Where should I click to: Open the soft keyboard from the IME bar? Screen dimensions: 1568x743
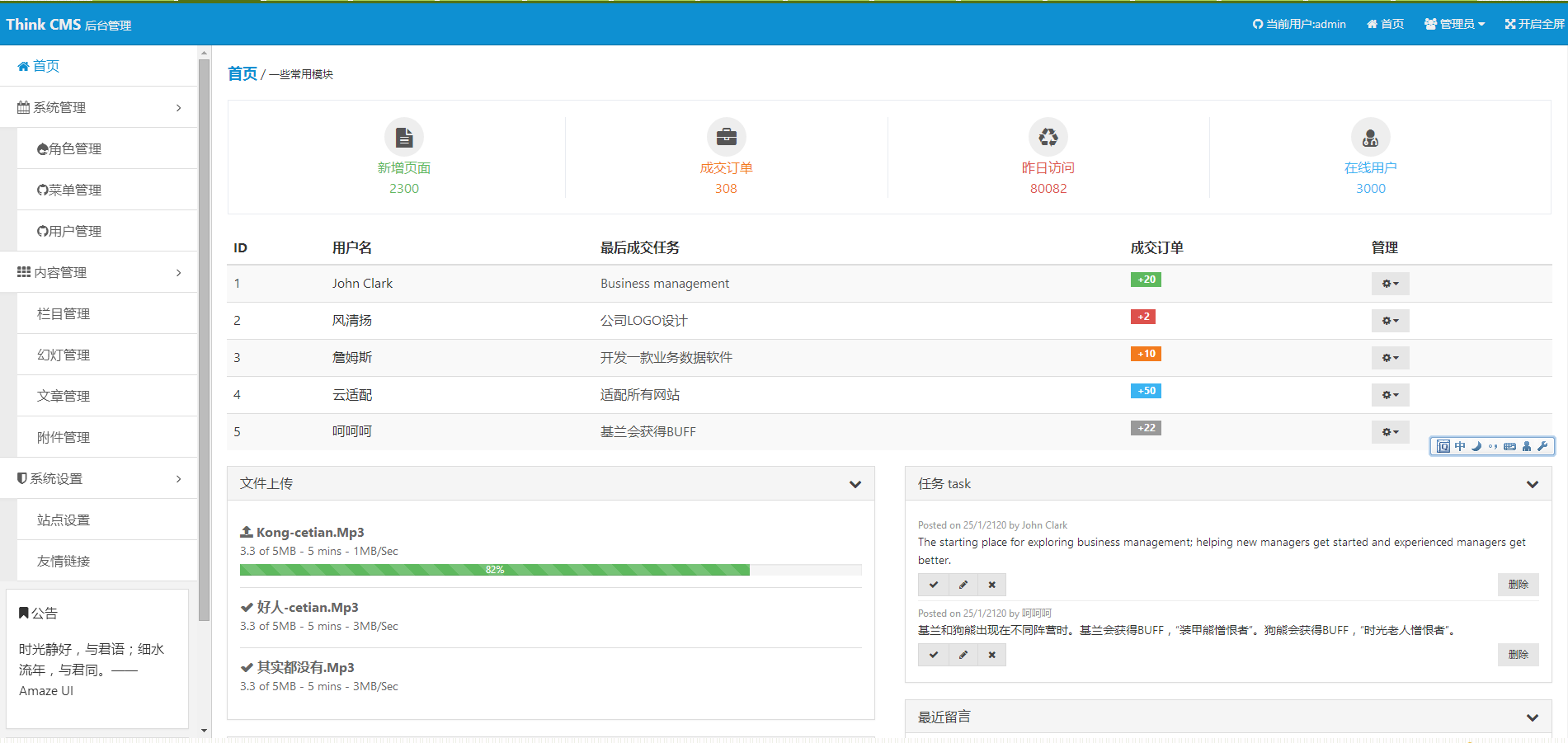(1509, 446)
